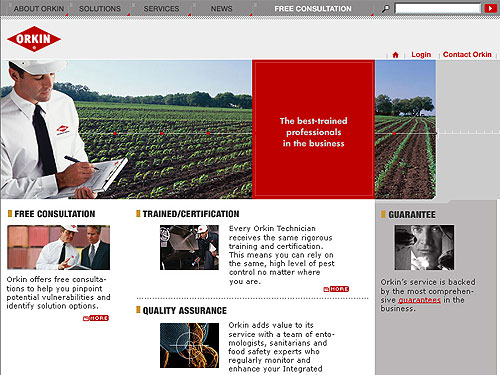Click the Orkin diamond logo

tap(34, 39)
